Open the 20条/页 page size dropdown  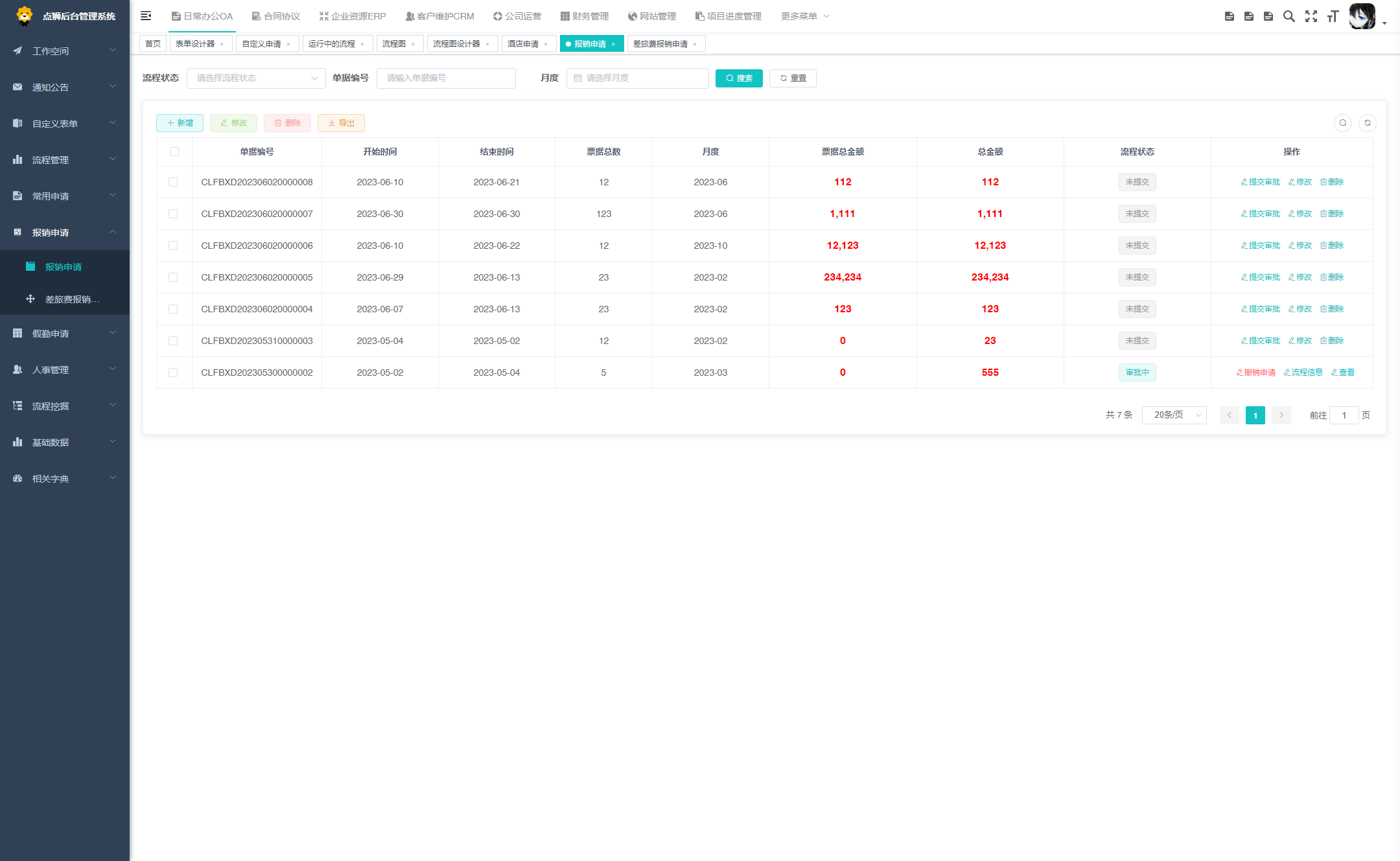pyautogui.click(x=1174, y=415)
